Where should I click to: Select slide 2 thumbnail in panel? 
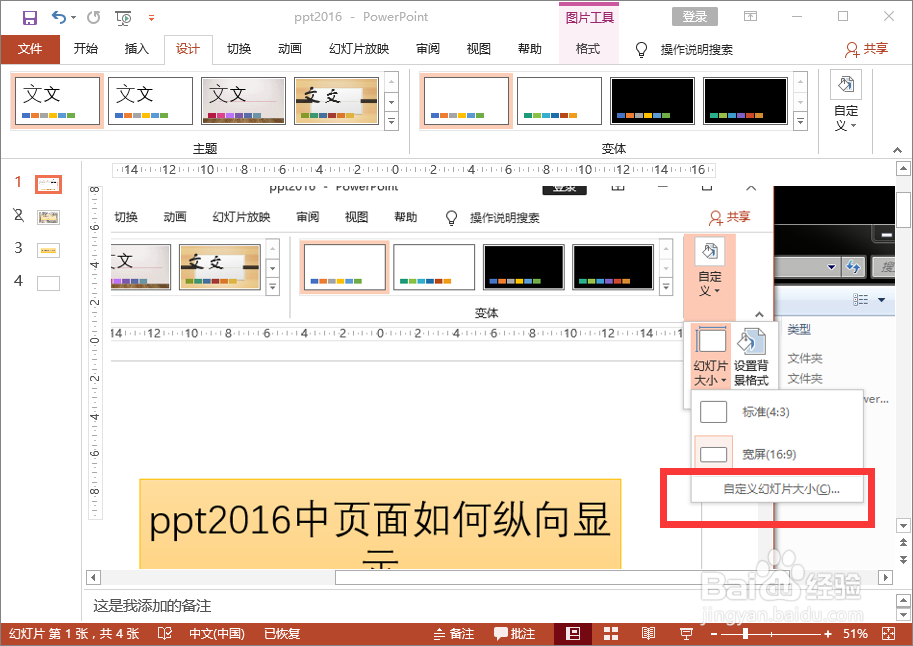coord(48,218)
